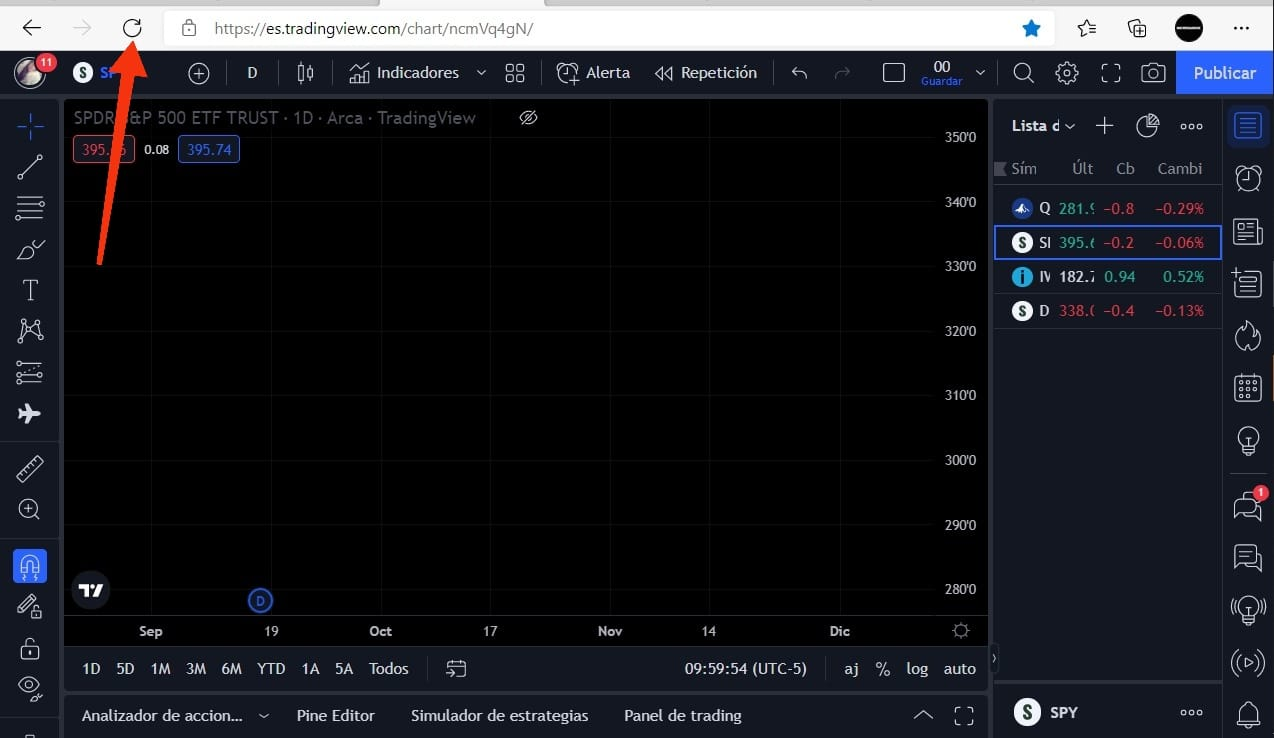The width and height of the screenshot is (1274, 738).
Task: Open the Indicadores menu
Action: 404,73
